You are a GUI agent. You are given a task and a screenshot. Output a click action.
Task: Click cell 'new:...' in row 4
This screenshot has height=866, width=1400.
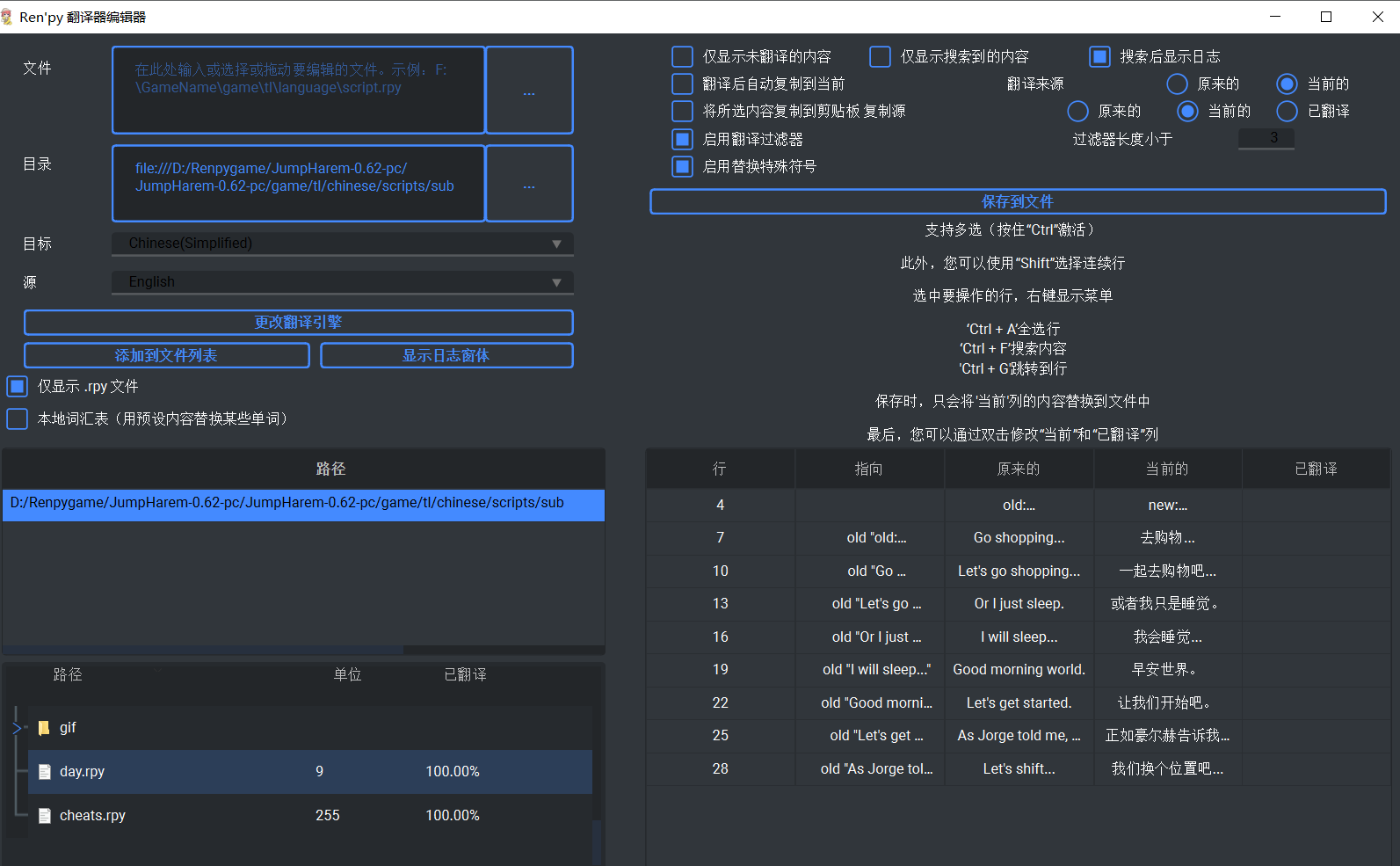[x=1167, y=506]
